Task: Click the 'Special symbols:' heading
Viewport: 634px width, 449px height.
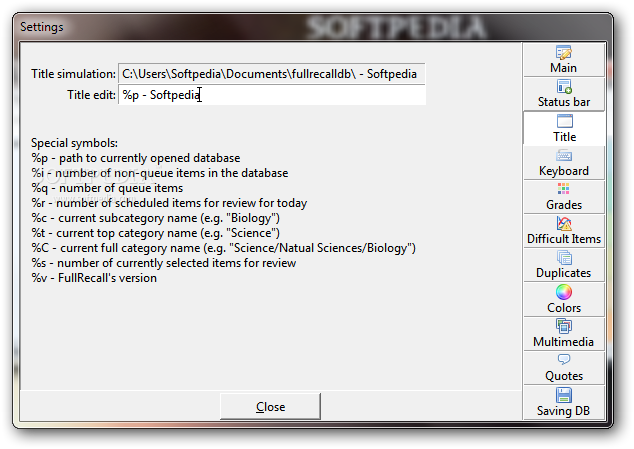Action: tap(74, 143)
